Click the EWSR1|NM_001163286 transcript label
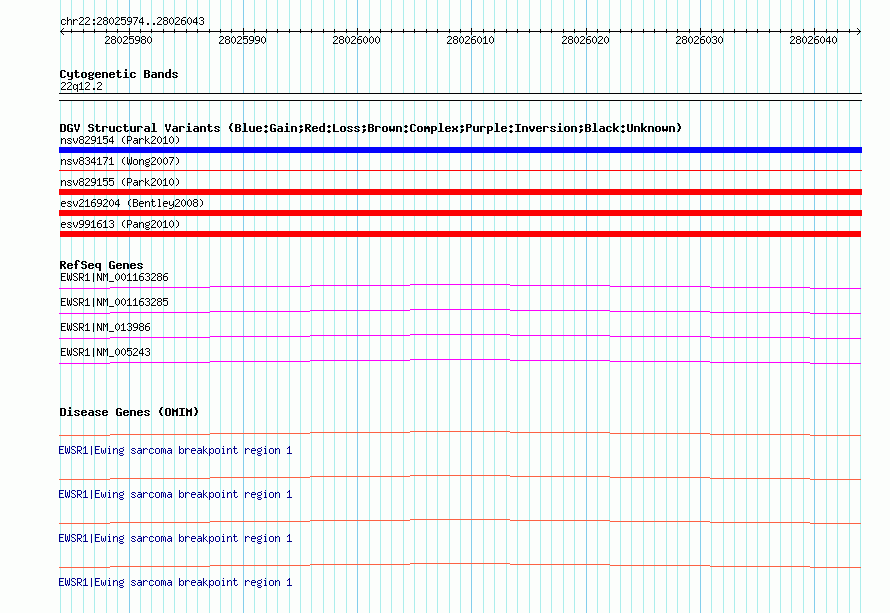Image resolution: width=890 pixels, height=613 pixels. tap(114, 278)
